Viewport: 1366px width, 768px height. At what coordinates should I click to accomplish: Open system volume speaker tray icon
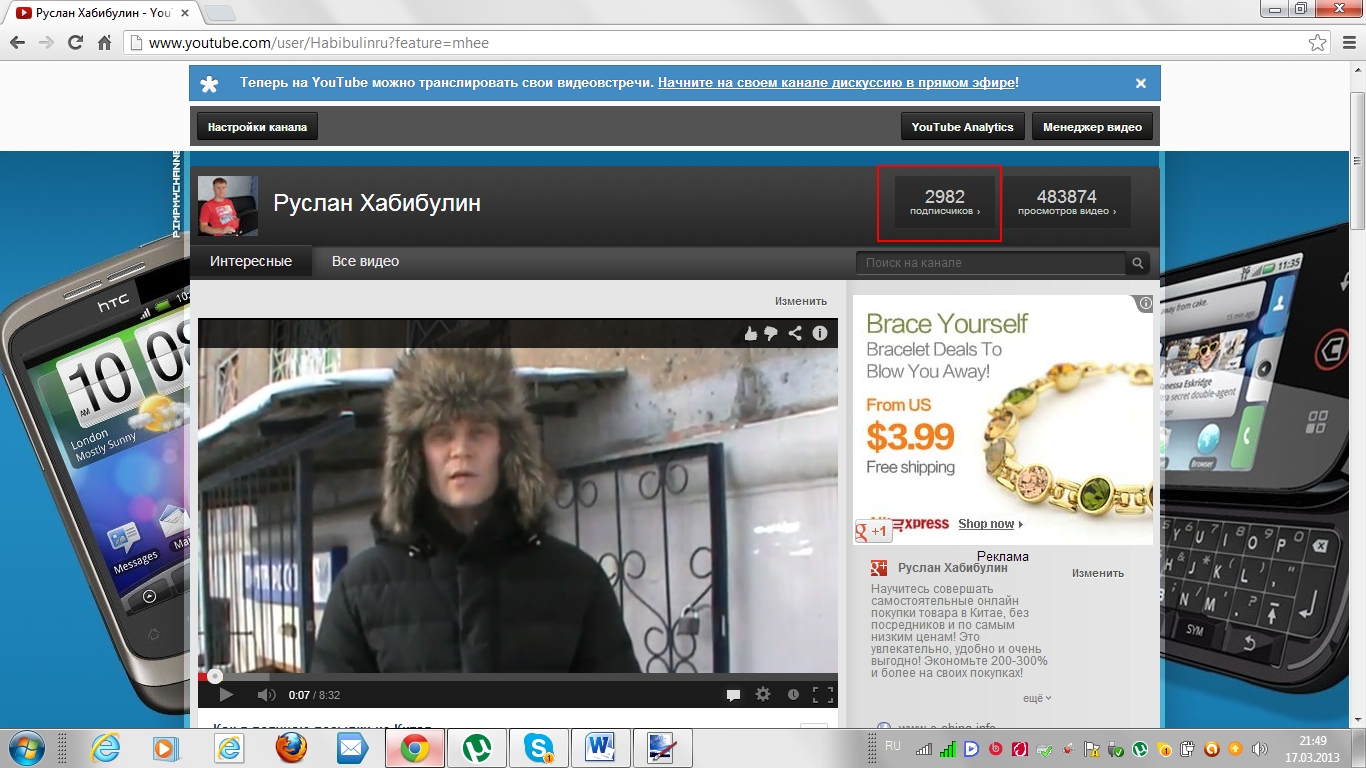(x=1260, y=748)
